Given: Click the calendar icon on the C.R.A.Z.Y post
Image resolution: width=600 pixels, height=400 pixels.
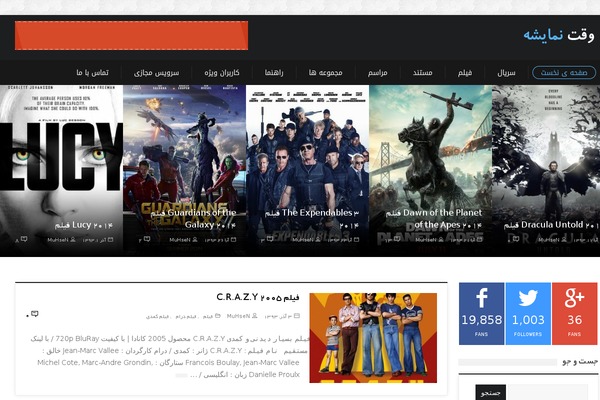Looking at the screenshot, I should 297,316.
